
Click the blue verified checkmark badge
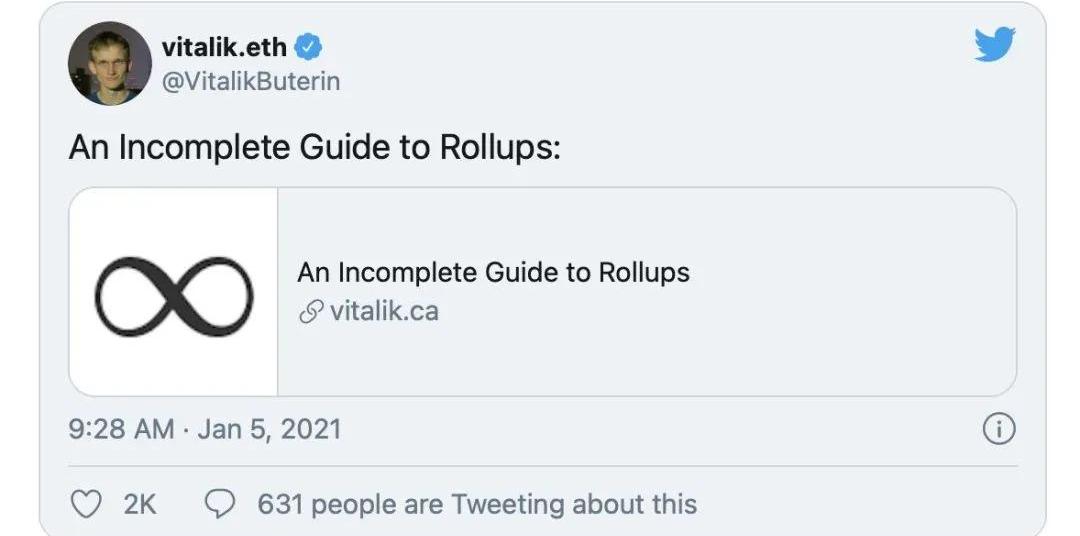tap(309, 47)
